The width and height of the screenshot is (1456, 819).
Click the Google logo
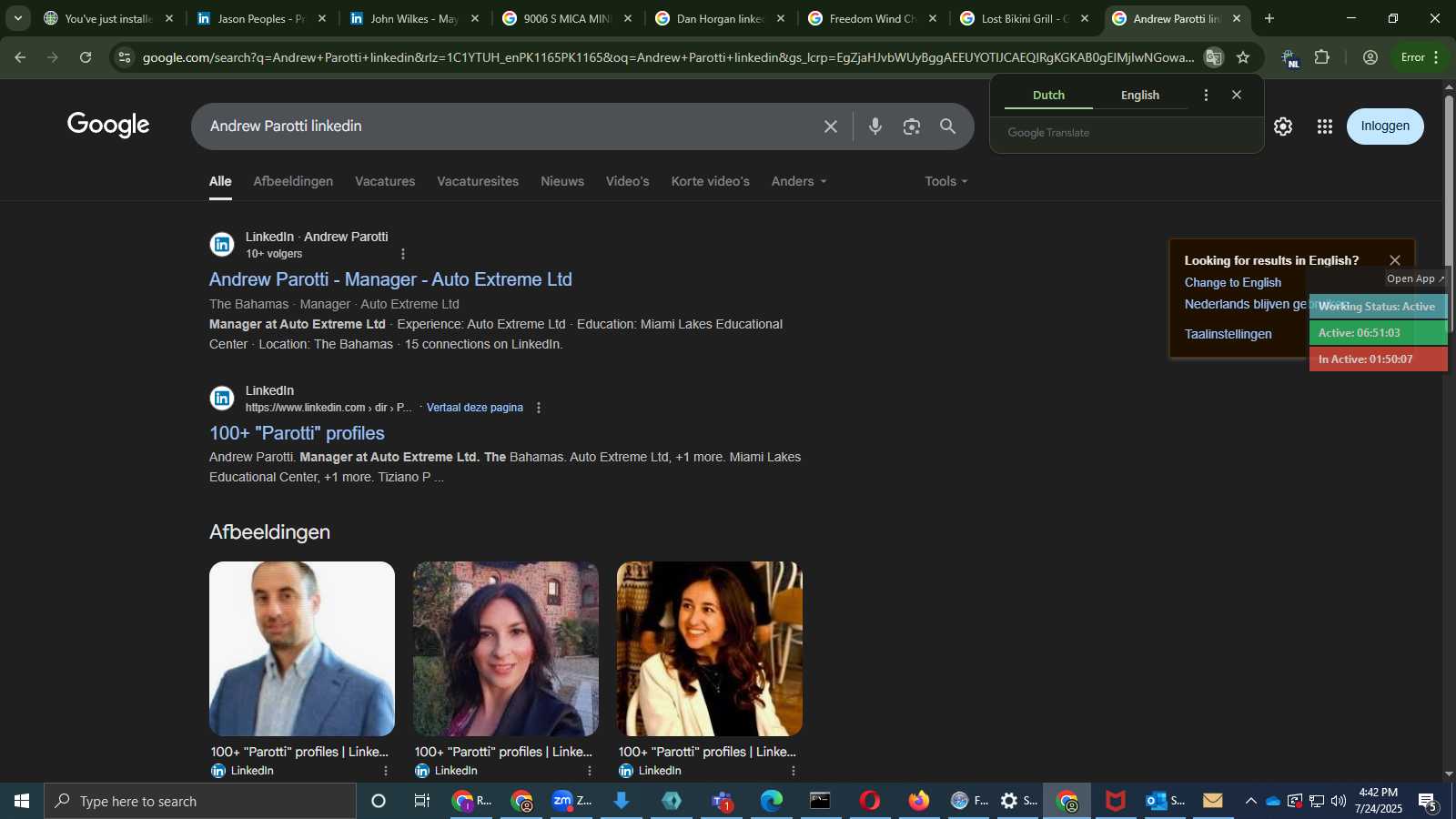tap(108, 125)
